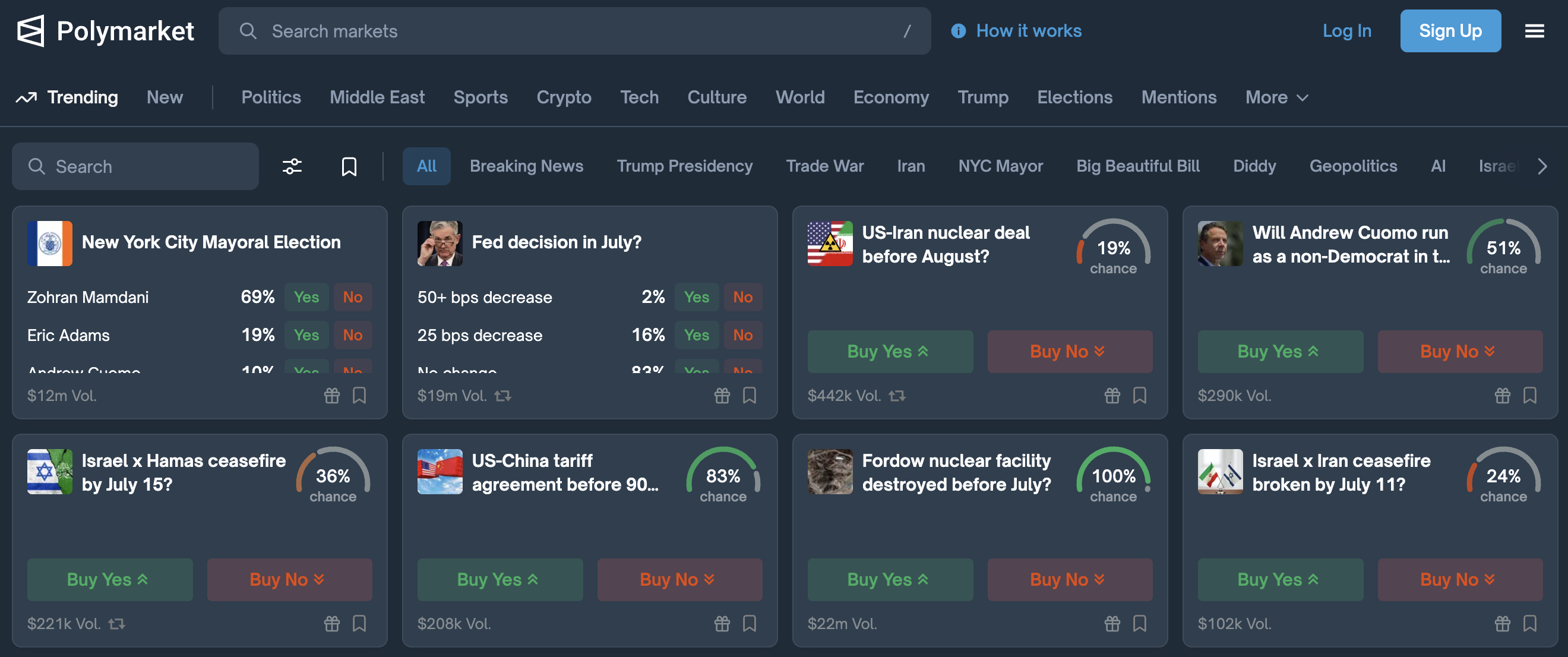Click the Trending arrow icon
The image size is (1568, 657).
pyautogui.click(x=26, y=97)
